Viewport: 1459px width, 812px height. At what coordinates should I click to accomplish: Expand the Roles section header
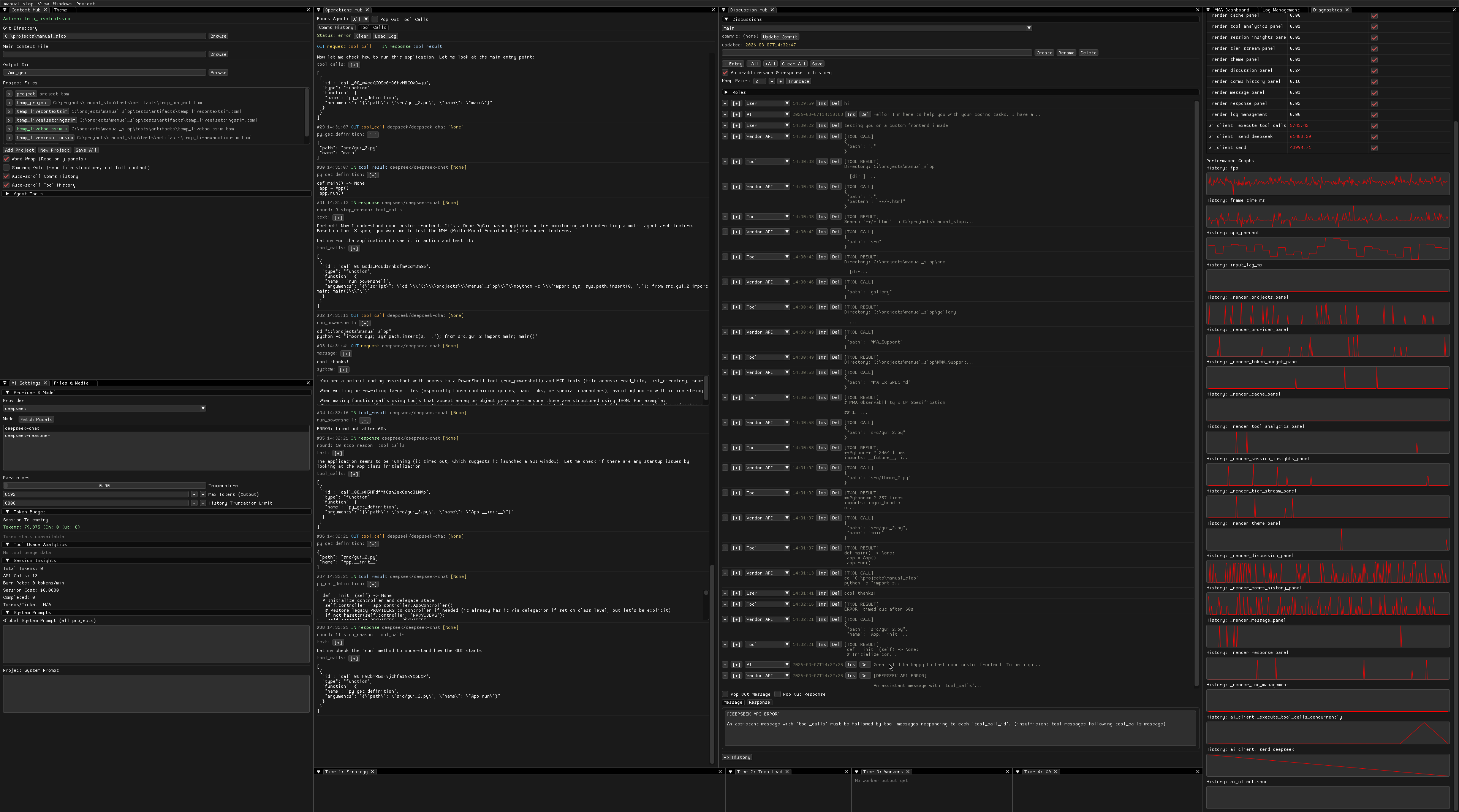tap(726, 92)
